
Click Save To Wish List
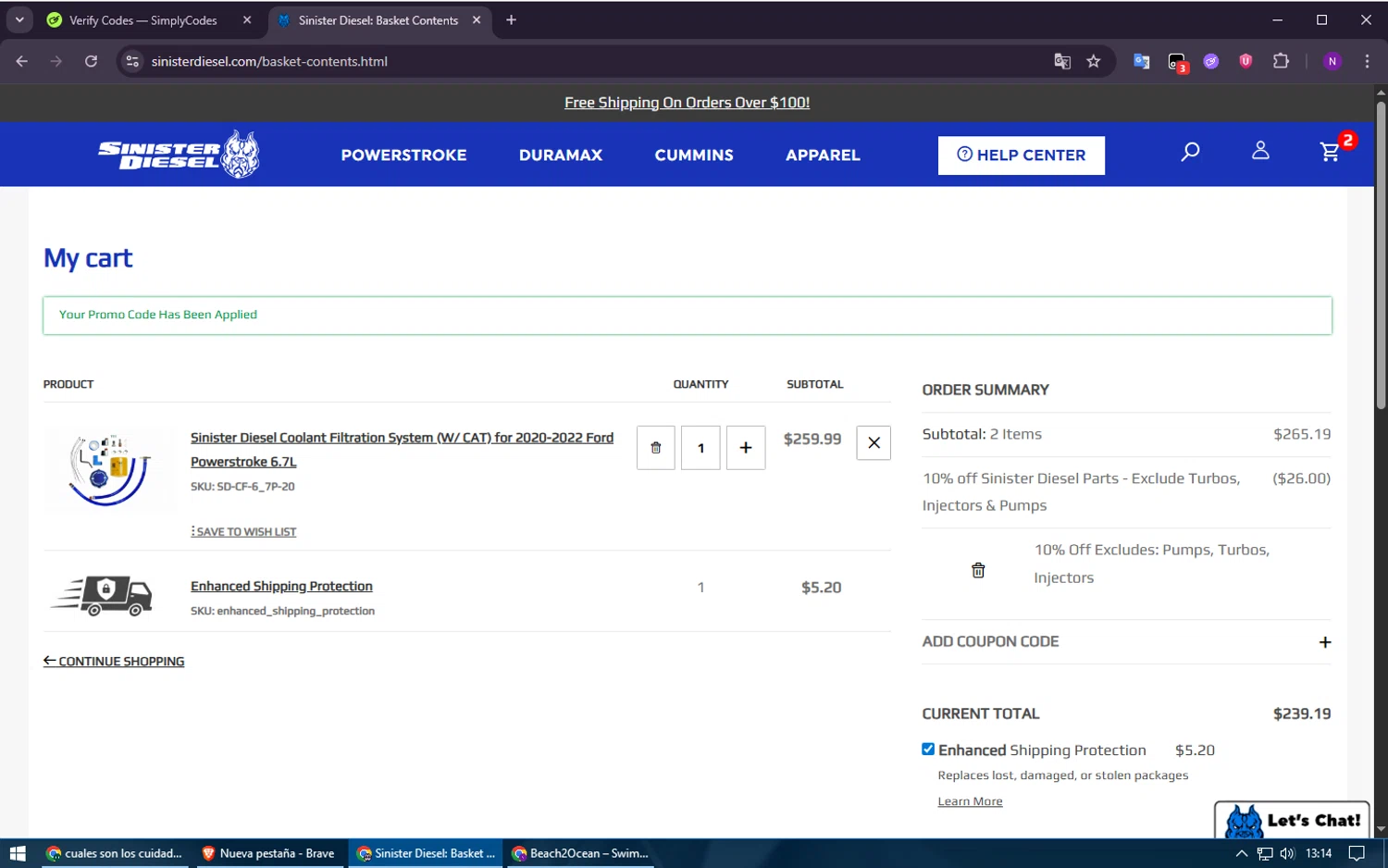(x=243, y=532)
